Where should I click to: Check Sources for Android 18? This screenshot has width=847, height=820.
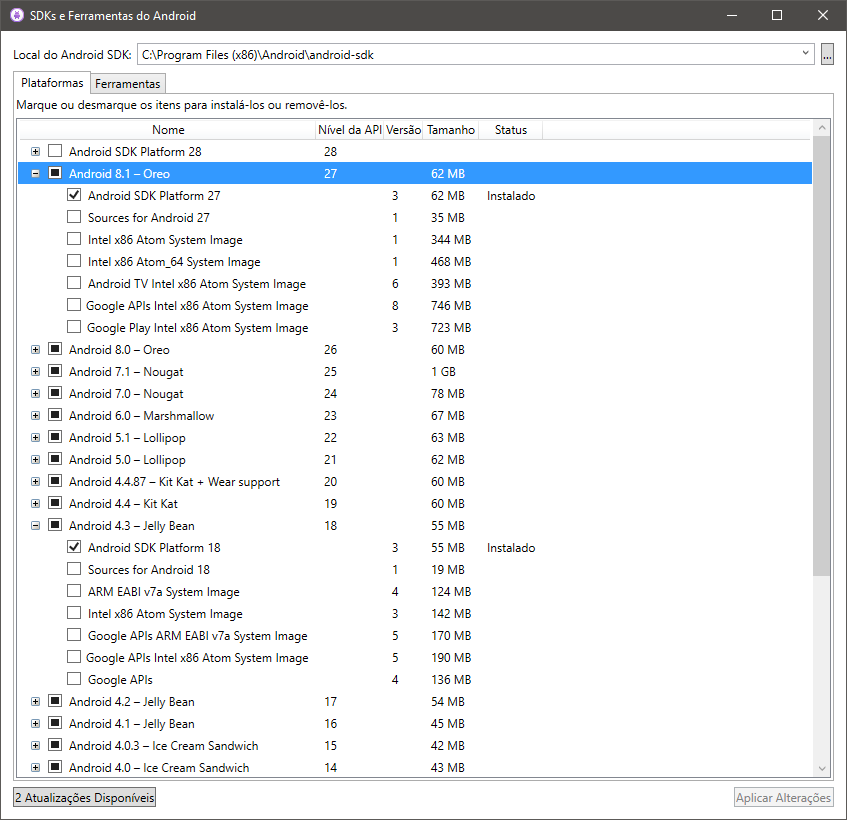[x=74, y=569]
